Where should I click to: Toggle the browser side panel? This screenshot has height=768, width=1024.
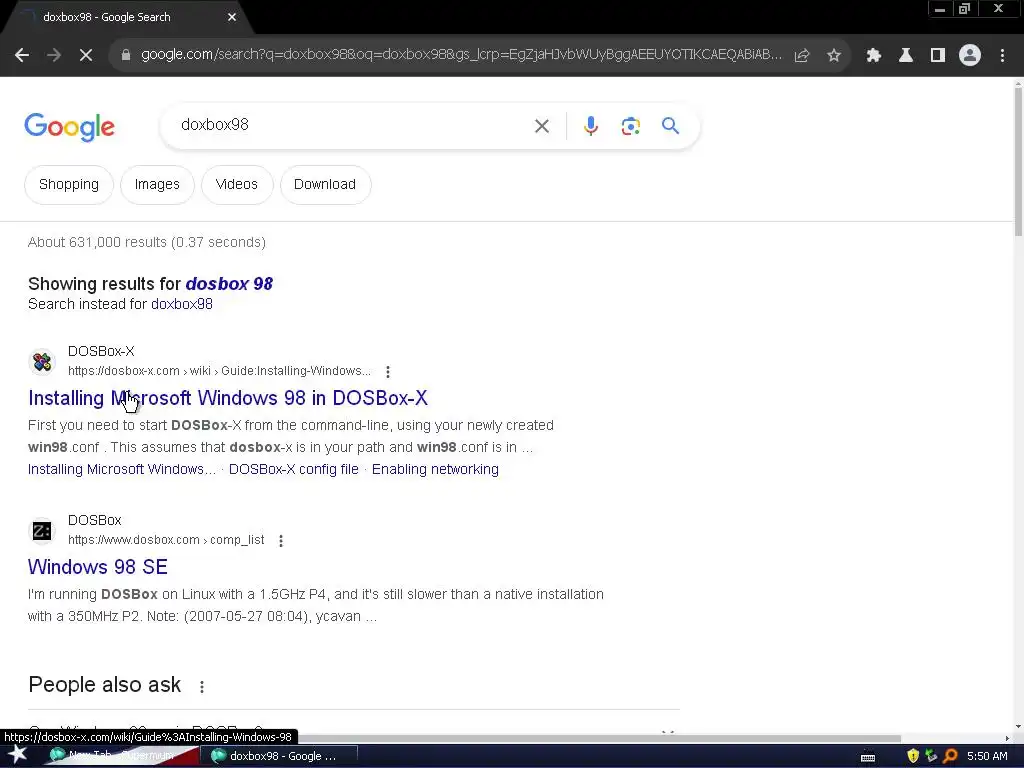coord(938,56)
